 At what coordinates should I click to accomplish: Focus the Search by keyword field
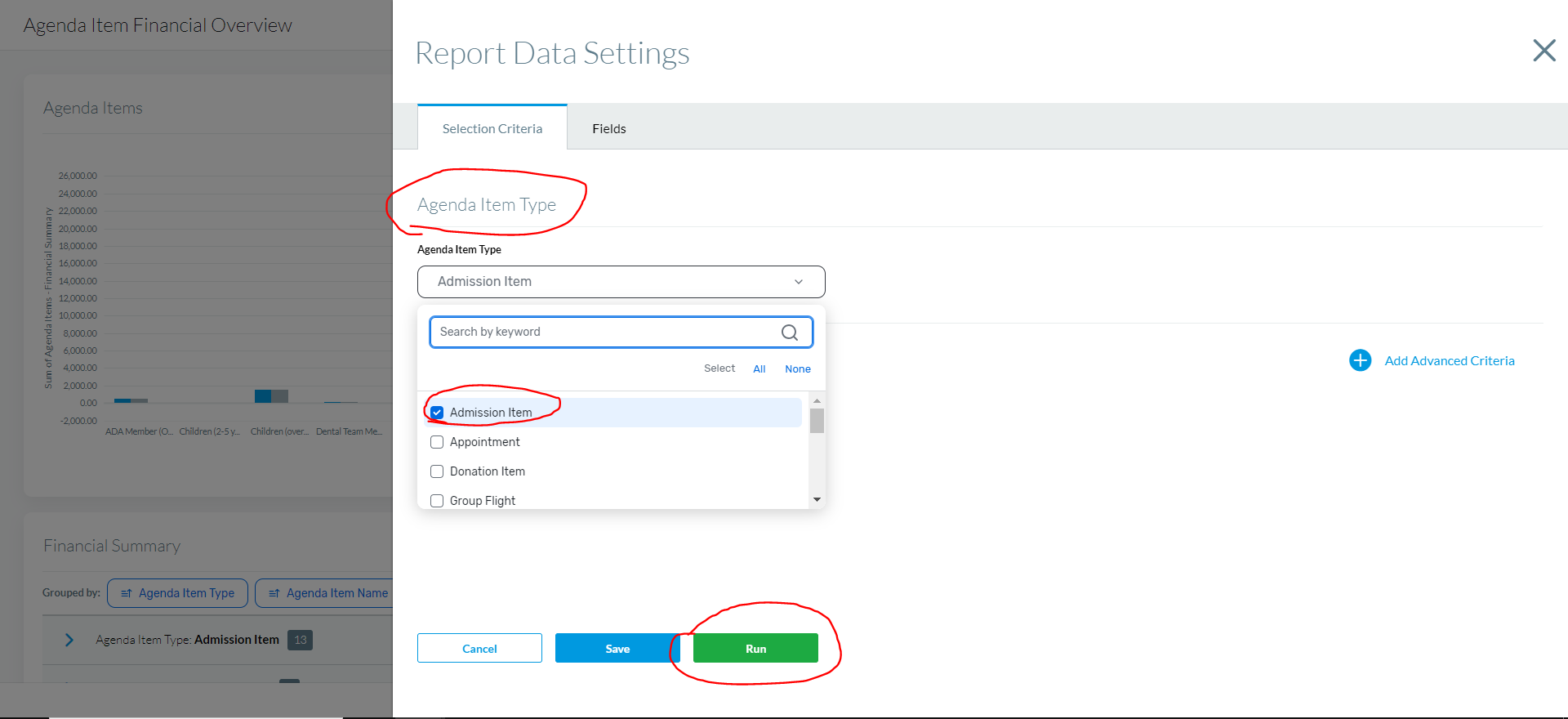[604, 332]
